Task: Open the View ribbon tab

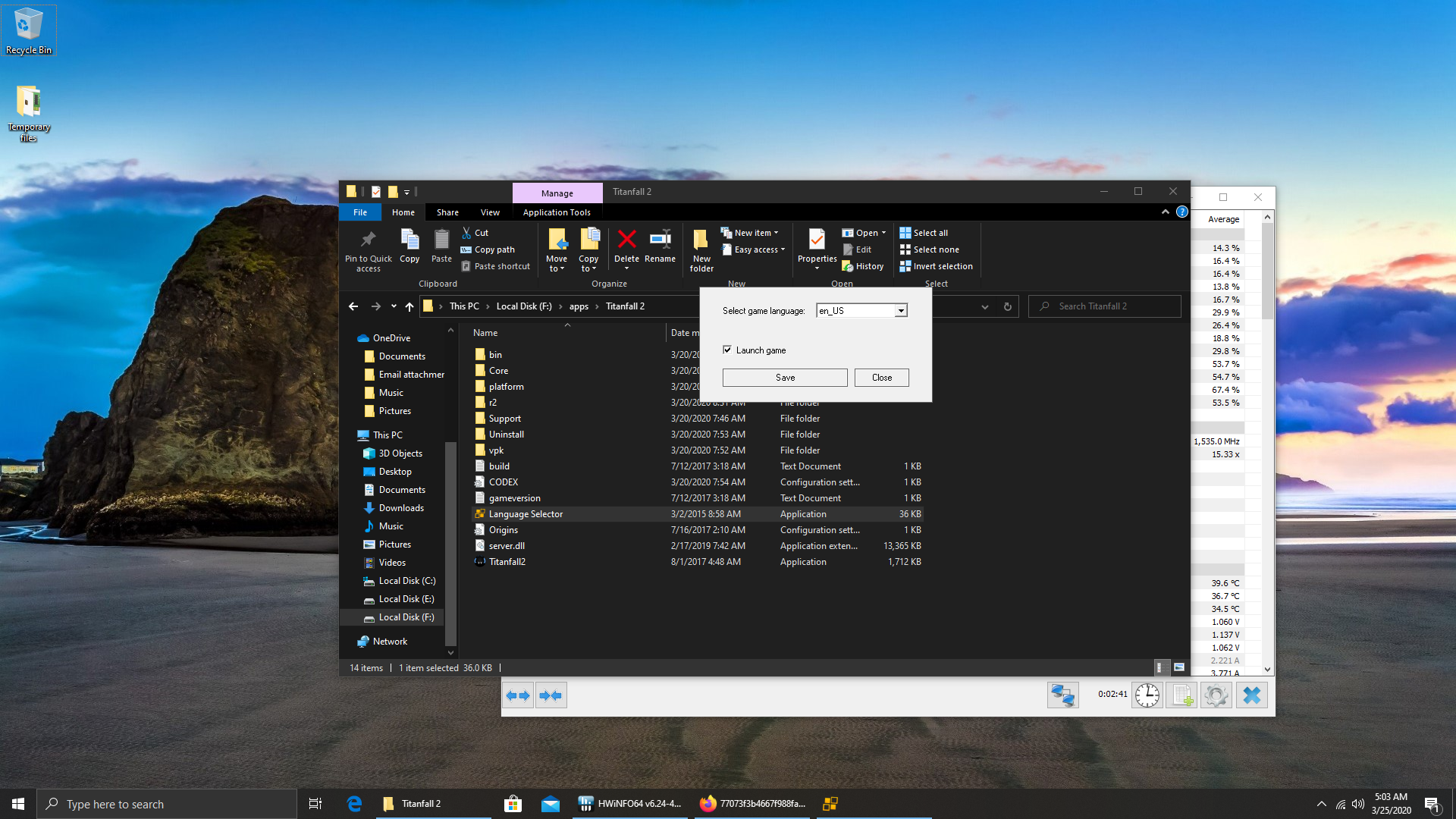Action: pos(490,212)
